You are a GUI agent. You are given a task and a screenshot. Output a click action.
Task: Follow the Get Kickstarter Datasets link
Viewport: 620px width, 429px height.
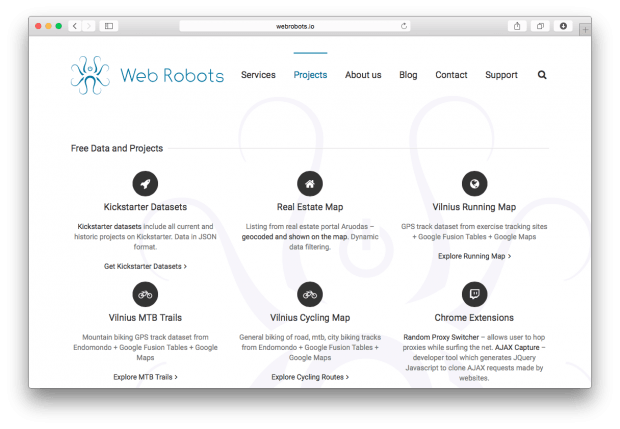pos(145,267)
